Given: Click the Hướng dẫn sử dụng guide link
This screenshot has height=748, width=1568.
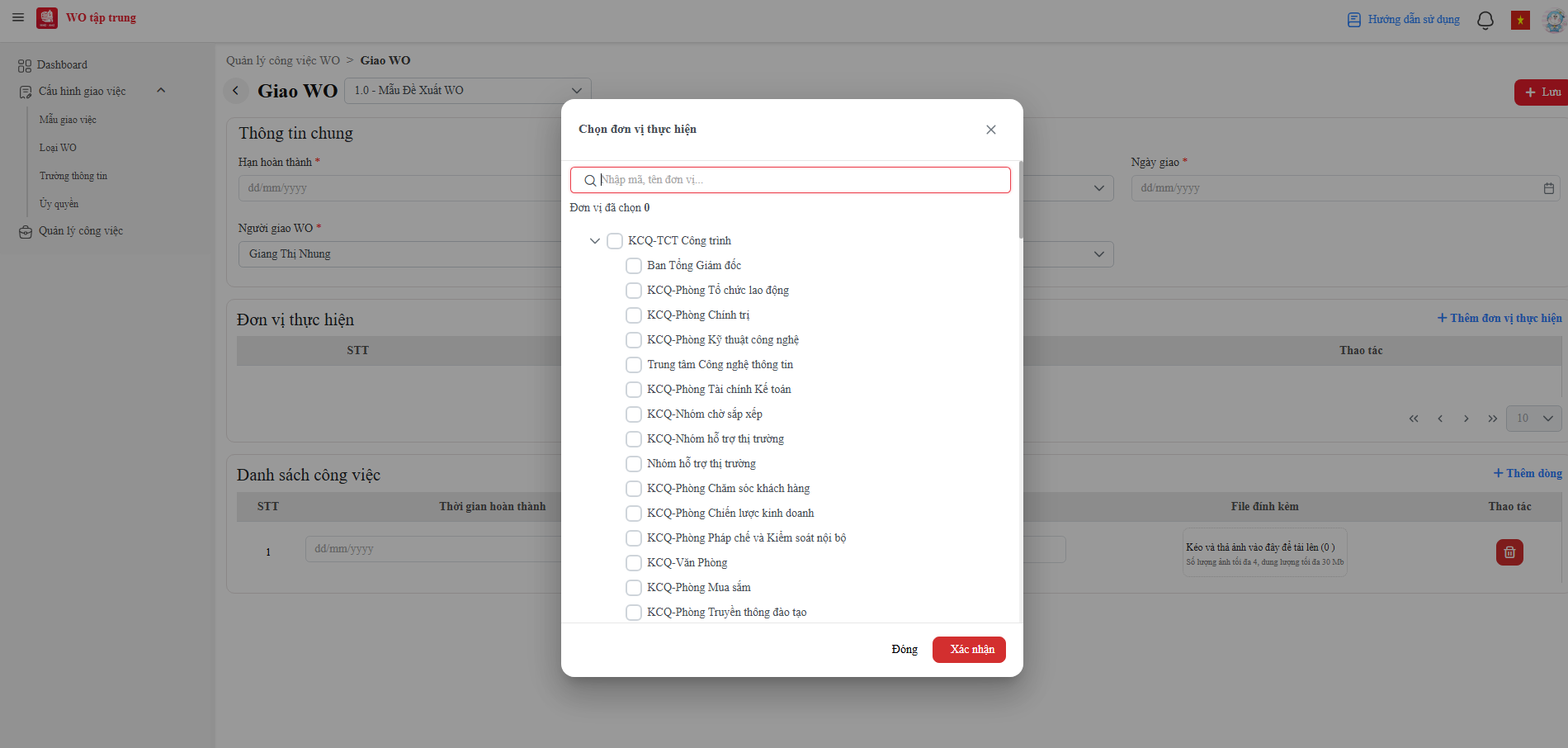Looking at the screenshot, I should tap(1404, 19).
